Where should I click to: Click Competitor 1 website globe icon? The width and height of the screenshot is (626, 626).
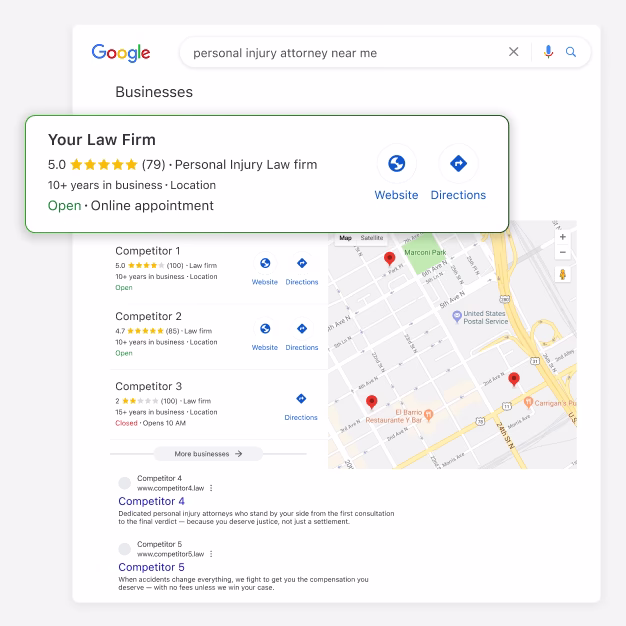pyautogui.click(x=265, y=263)
